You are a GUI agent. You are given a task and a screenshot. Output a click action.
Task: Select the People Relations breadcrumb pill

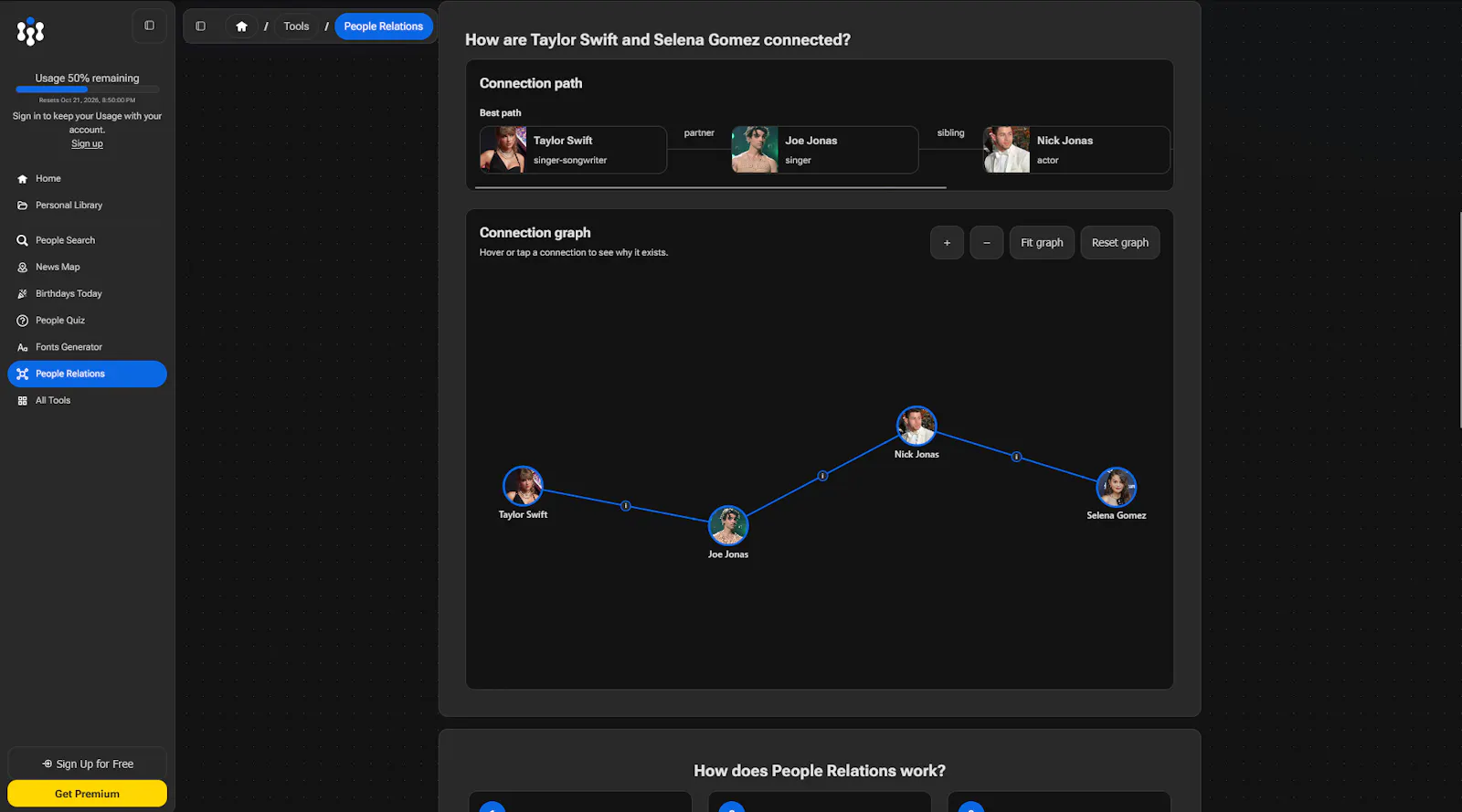384,26
